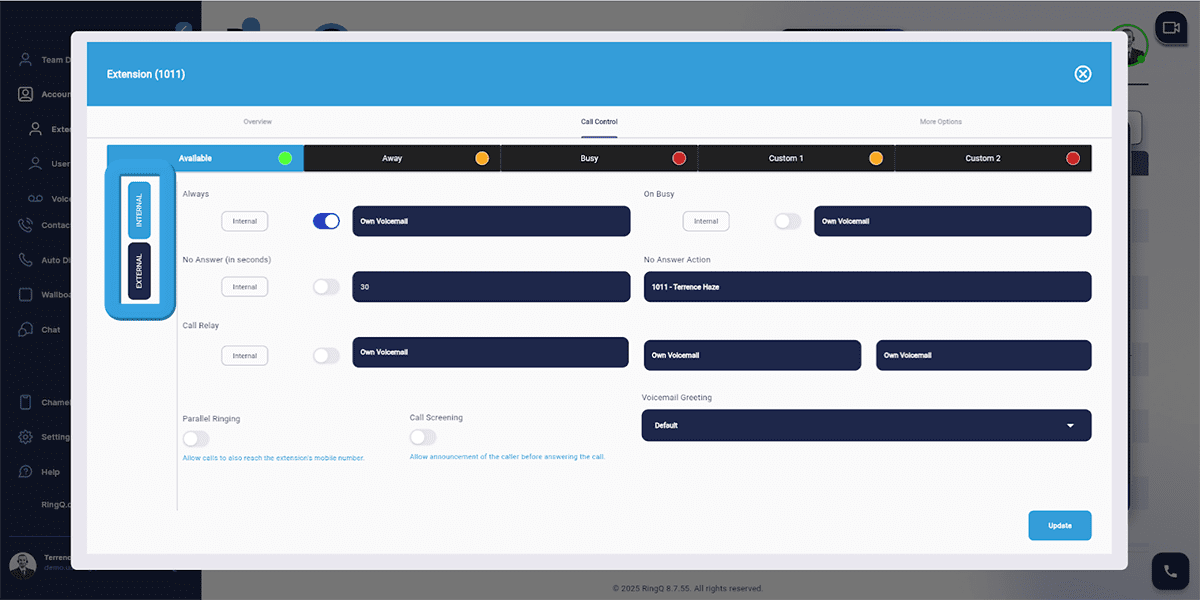This screenshot has height=600, width=1200.
Task: Enable the Call Screening toggle
Action: [423, 437]
